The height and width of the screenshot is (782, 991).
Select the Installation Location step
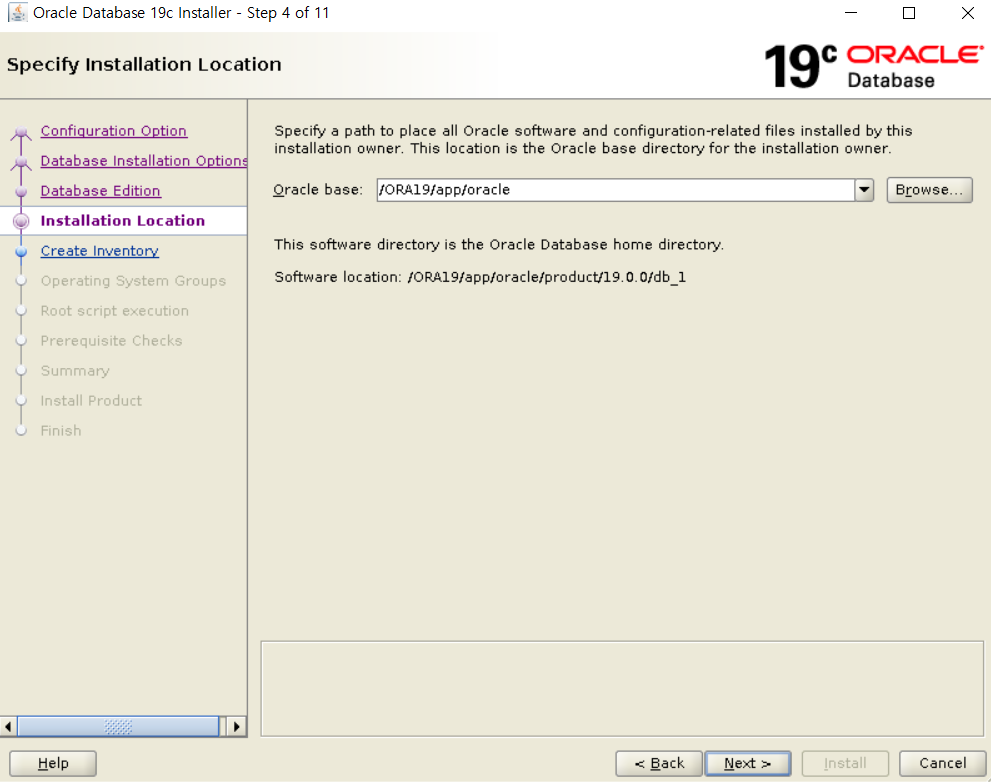(123, 221)
